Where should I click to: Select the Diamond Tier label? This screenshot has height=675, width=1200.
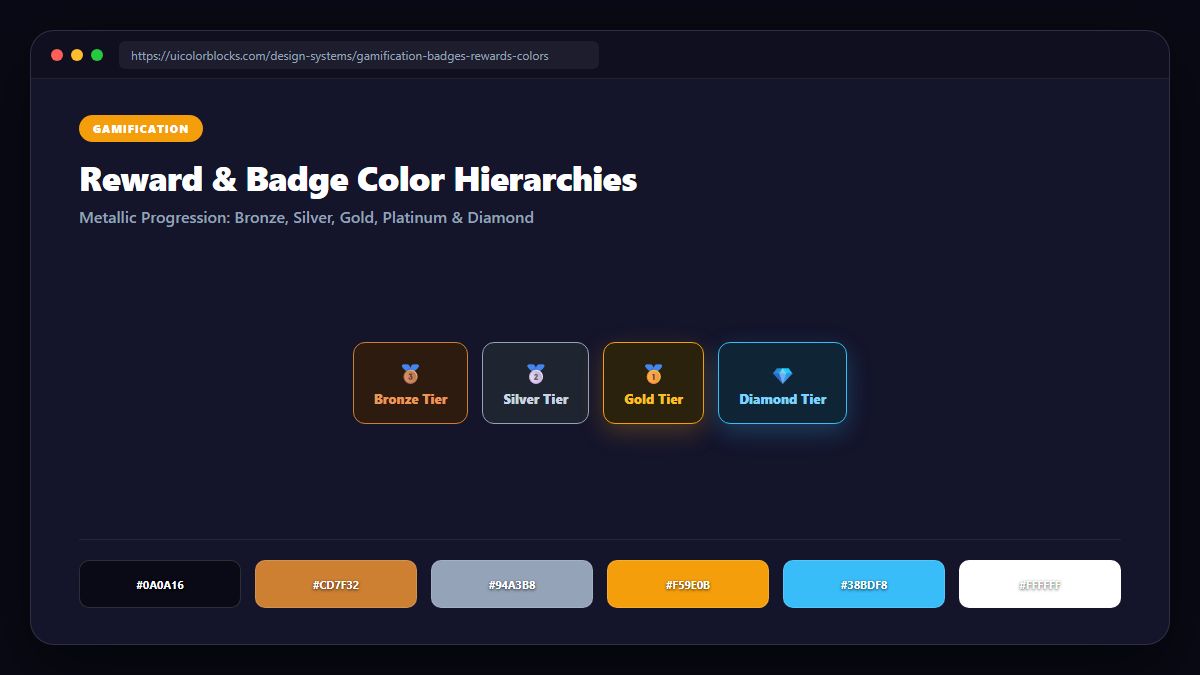click(782, 399)
